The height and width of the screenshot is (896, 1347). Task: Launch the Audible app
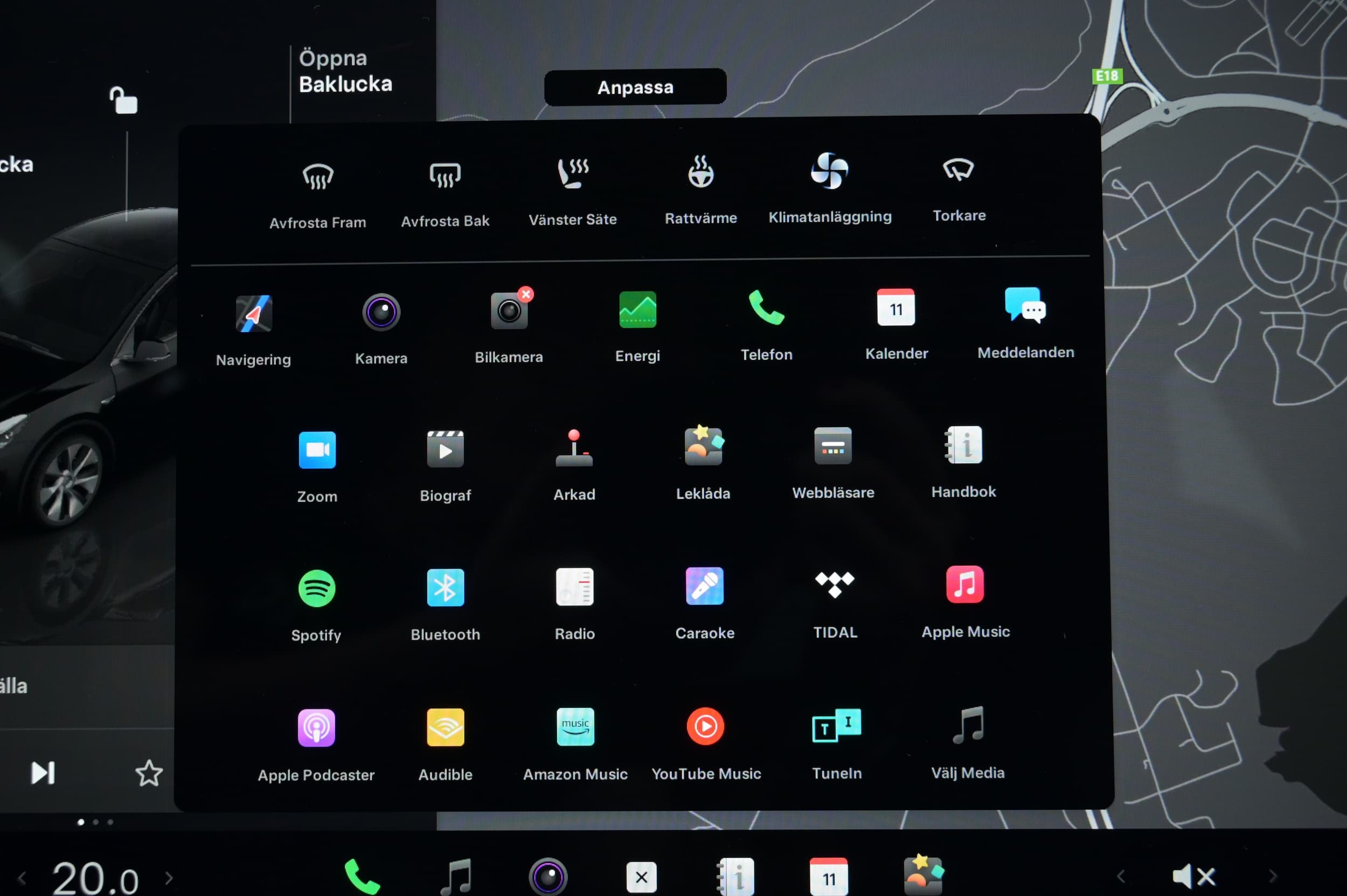pos(446,727)
